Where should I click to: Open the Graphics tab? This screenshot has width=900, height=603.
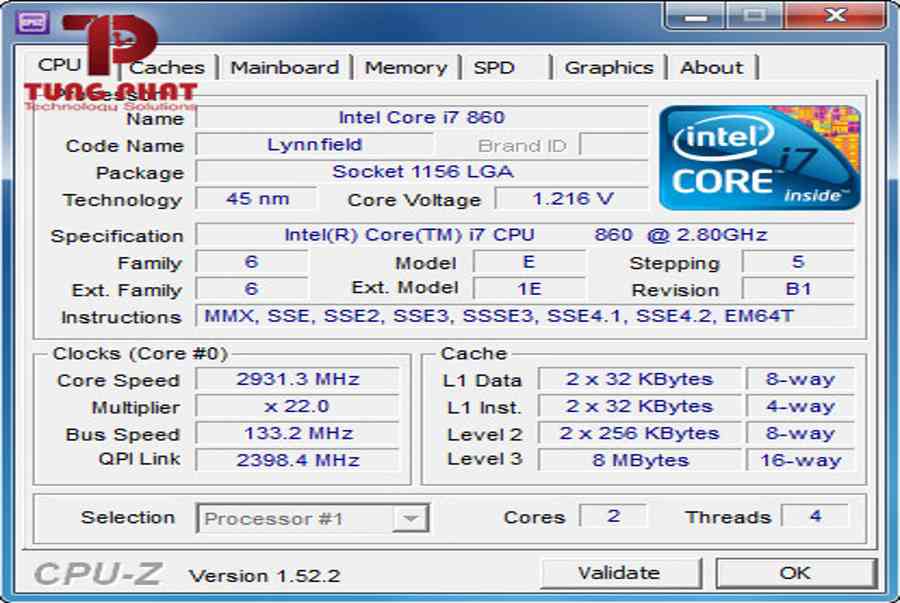(x=609, y=68)
